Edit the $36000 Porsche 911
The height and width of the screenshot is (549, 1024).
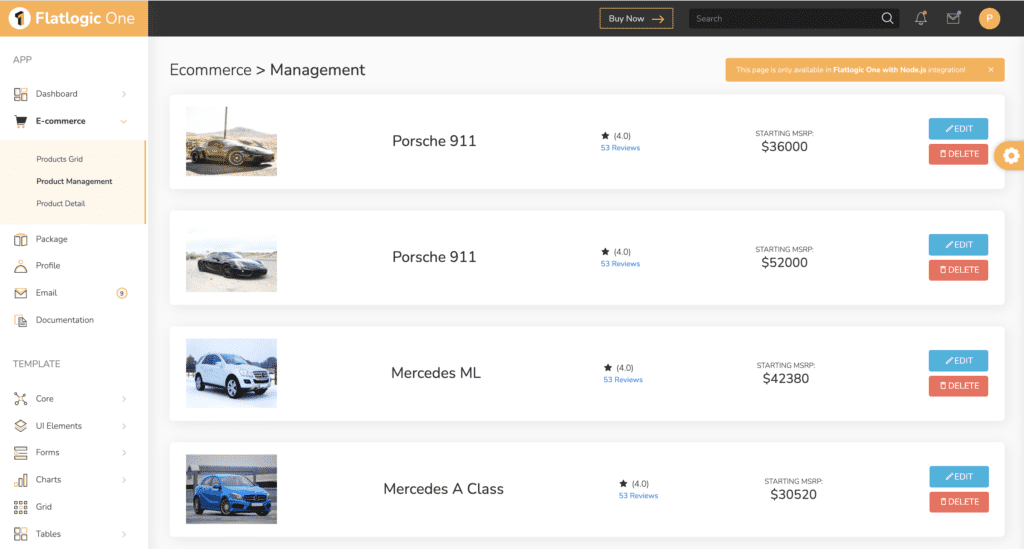point(958,129)
